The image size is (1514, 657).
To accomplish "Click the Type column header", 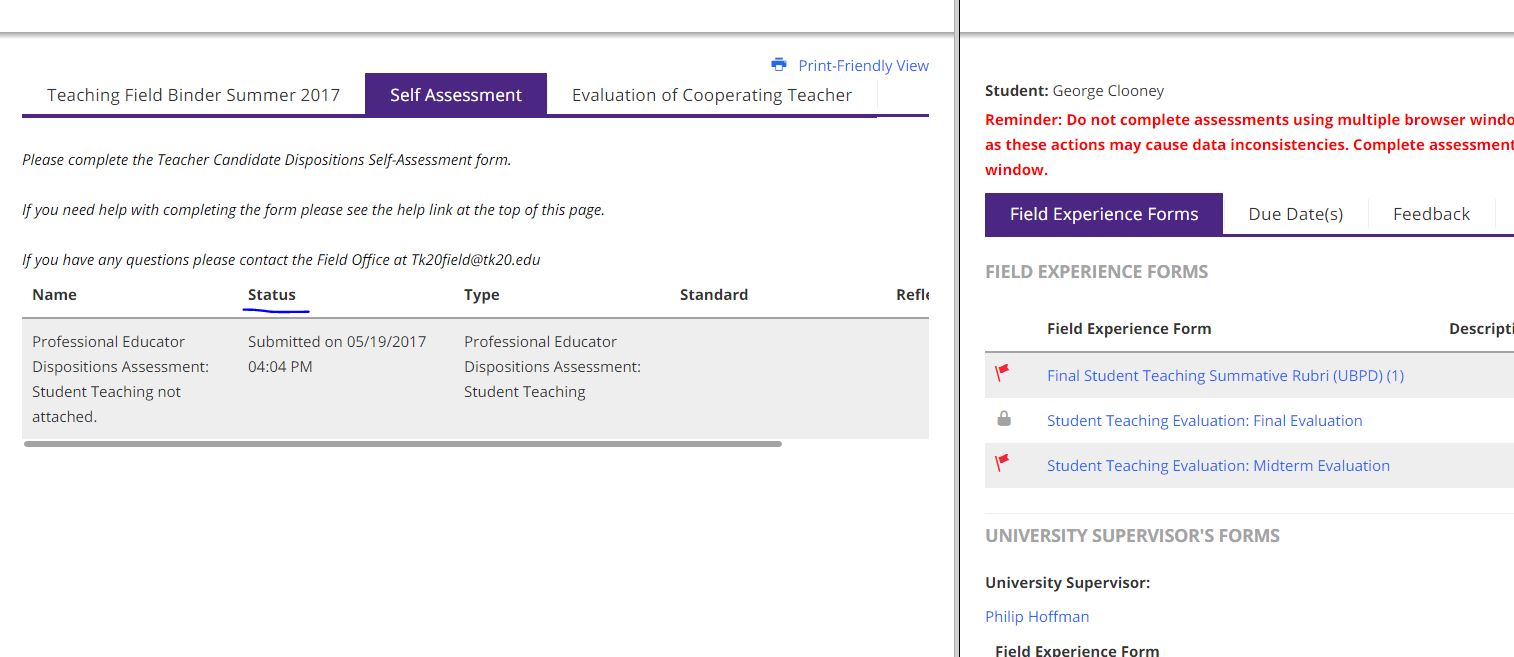I will point(481,295).
